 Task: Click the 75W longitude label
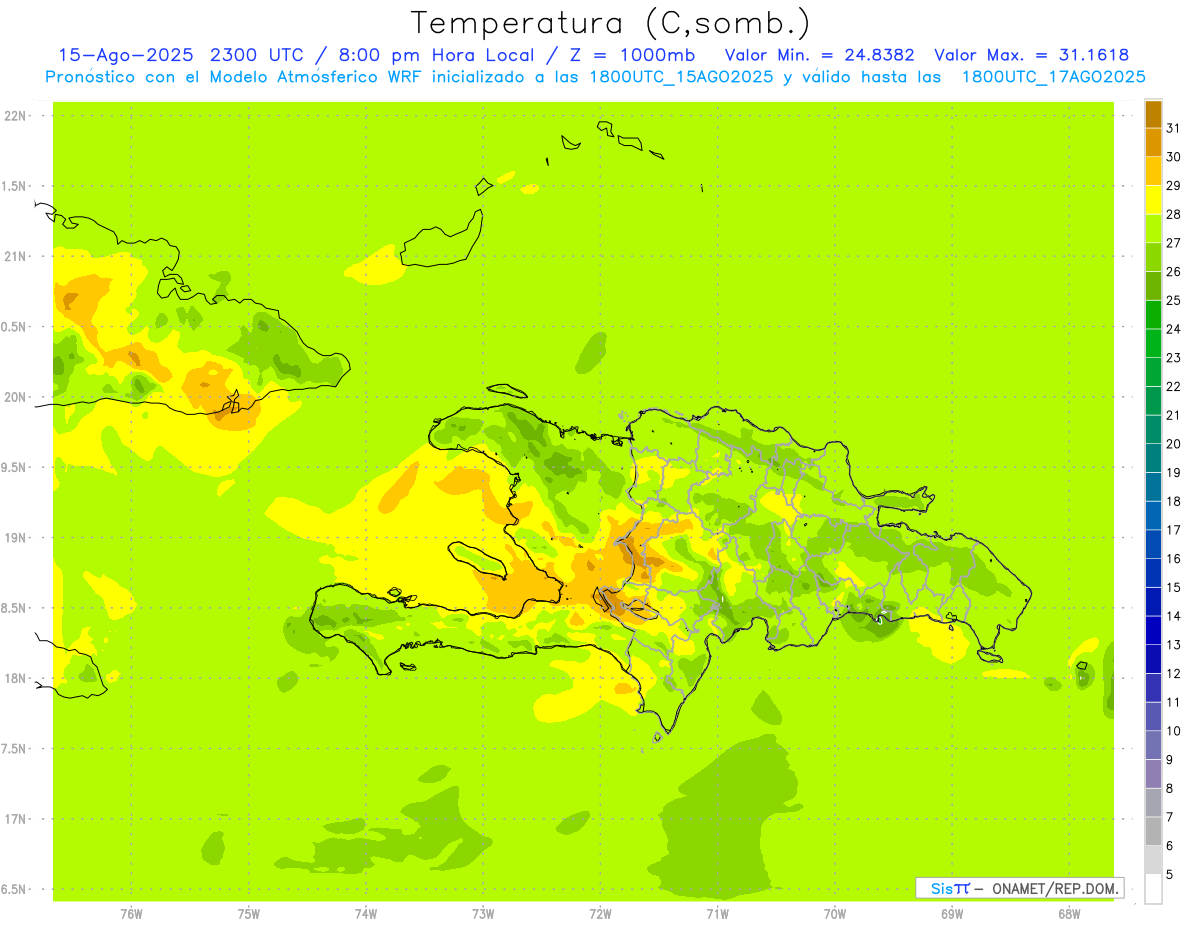click(249, 914)
